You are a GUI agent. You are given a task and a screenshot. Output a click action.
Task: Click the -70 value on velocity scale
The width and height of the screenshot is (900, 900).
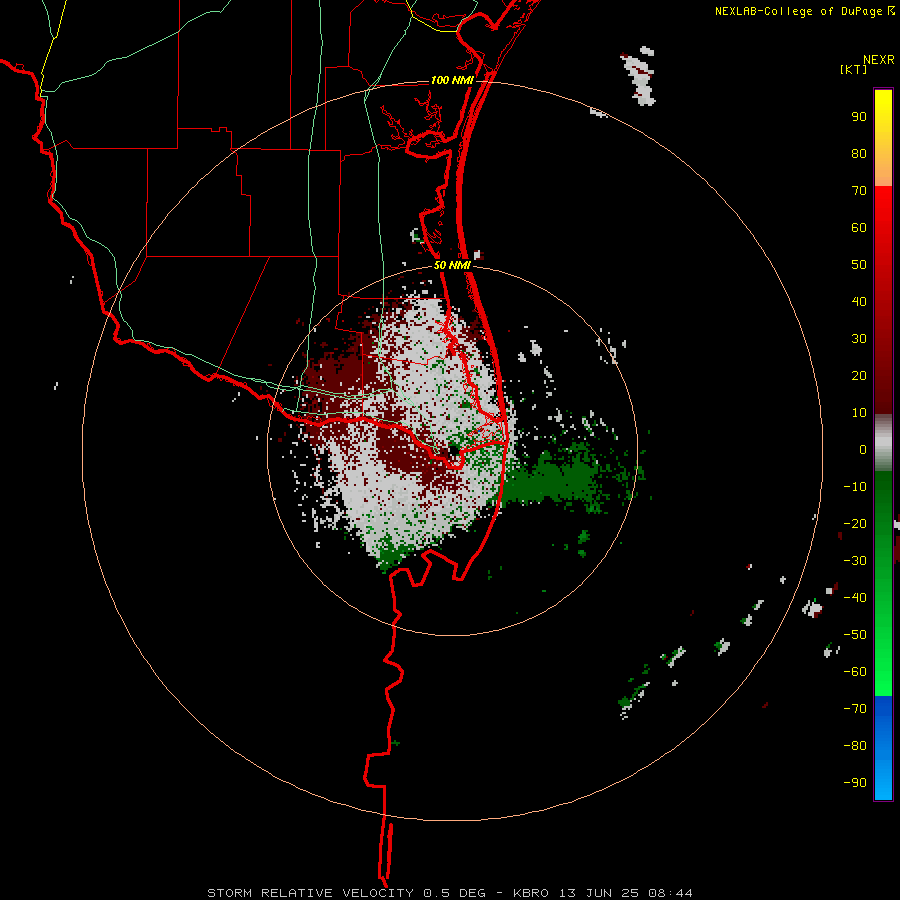point(855,708)
